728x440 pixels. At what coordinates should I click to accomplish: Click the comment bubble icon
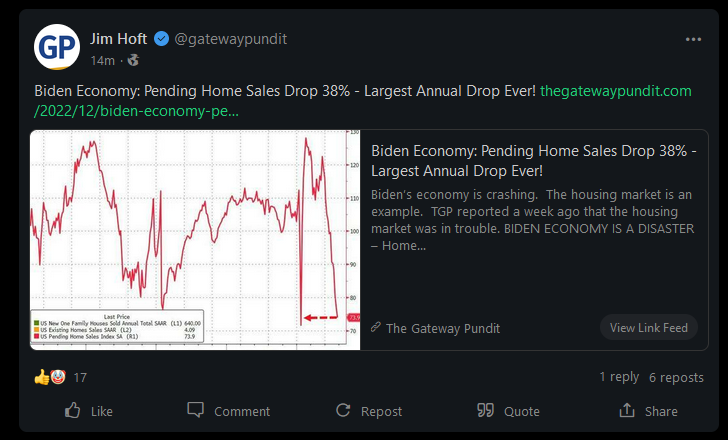pyautogui.click(x=195, y=410)
